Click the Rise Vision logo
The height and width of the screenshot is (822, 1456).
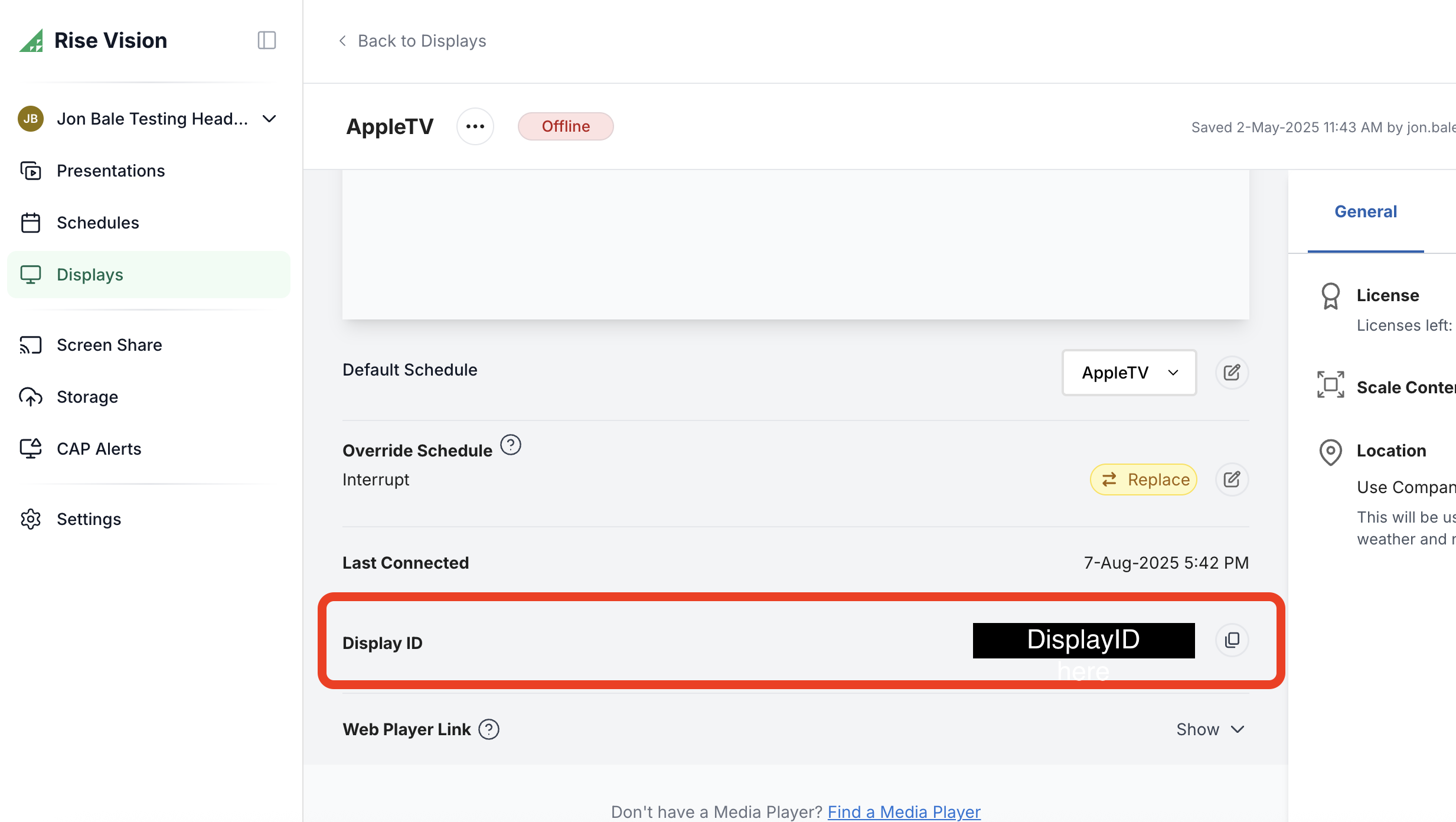pos(93,40)
